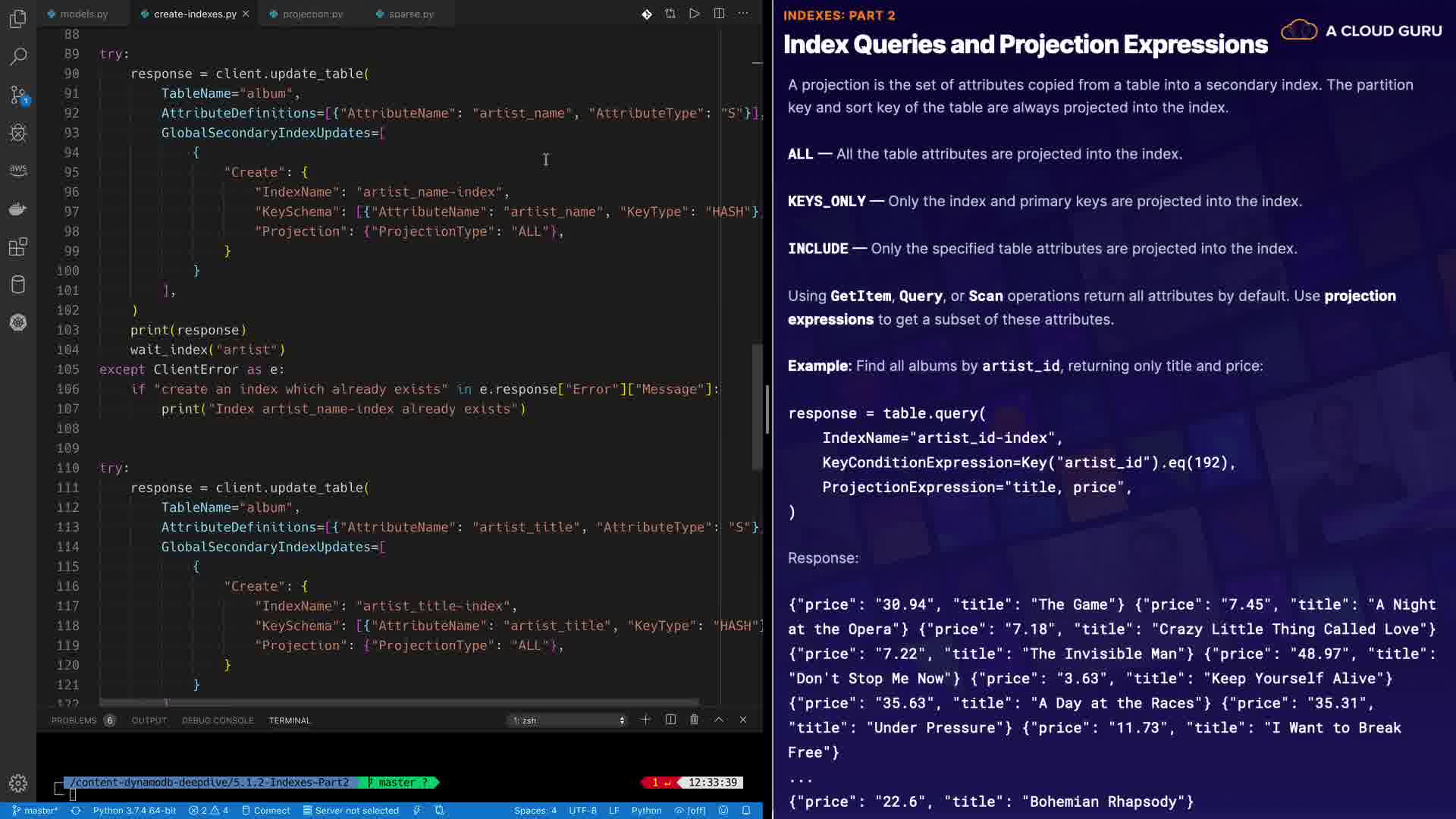Open the Explorer view in activity bar

point(18,18)
